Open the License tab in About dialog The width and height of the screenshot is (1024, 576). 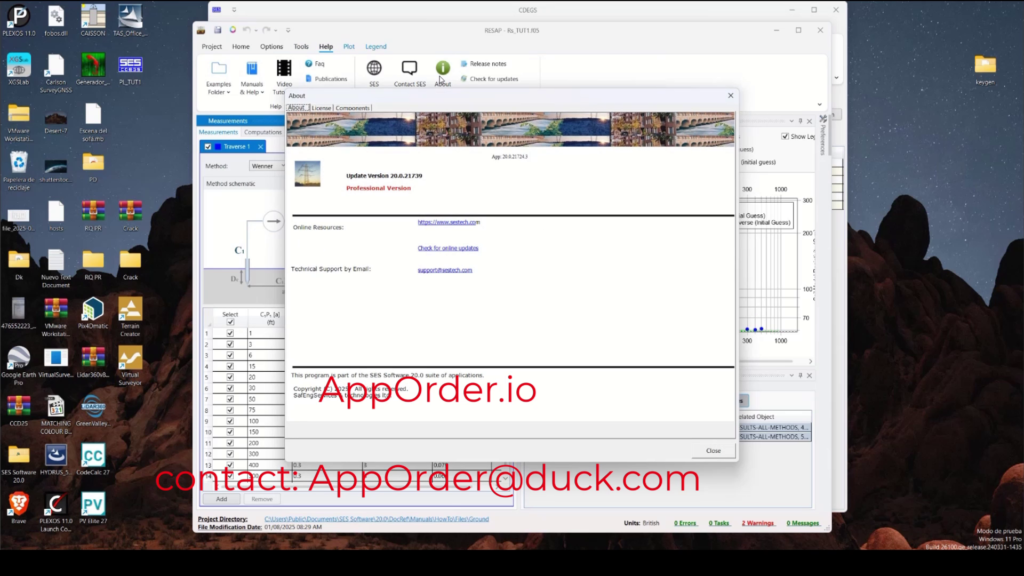tap(321, 108)
